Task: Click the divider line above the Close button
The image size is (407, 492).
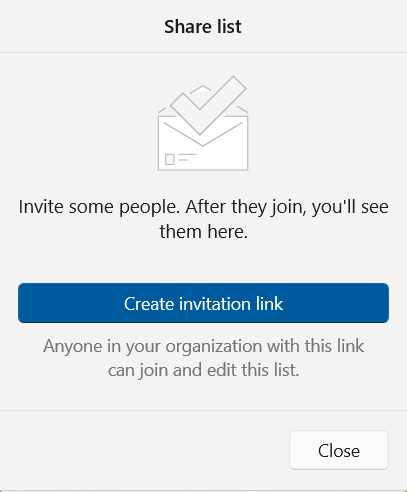Action: [x=203, y=410]
